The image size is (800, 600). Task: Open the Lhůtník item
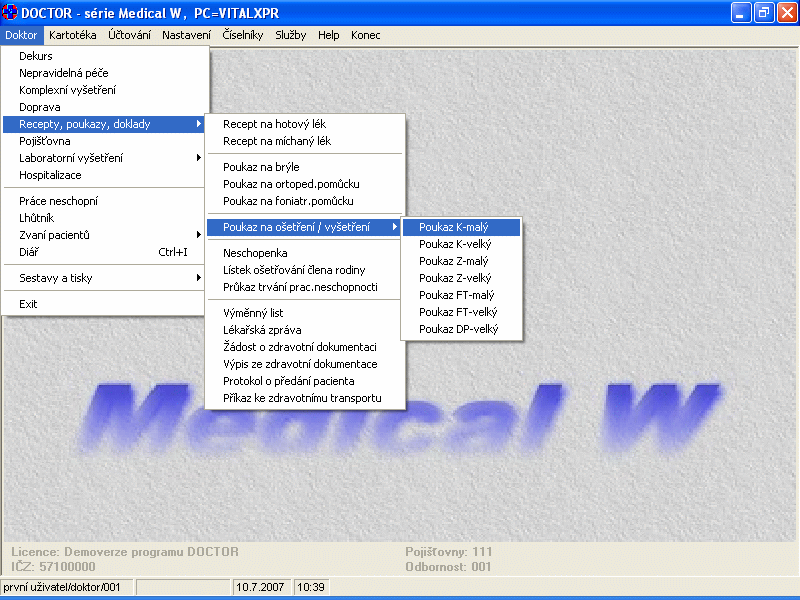click(104, 218)
